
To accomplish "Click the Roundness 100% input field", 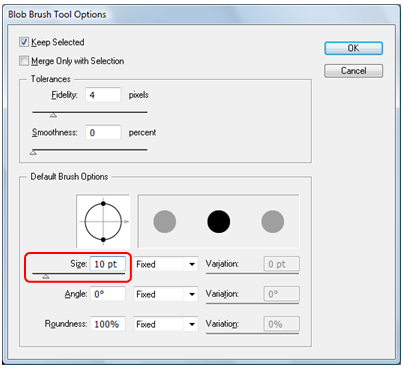I will pos(108,324).
